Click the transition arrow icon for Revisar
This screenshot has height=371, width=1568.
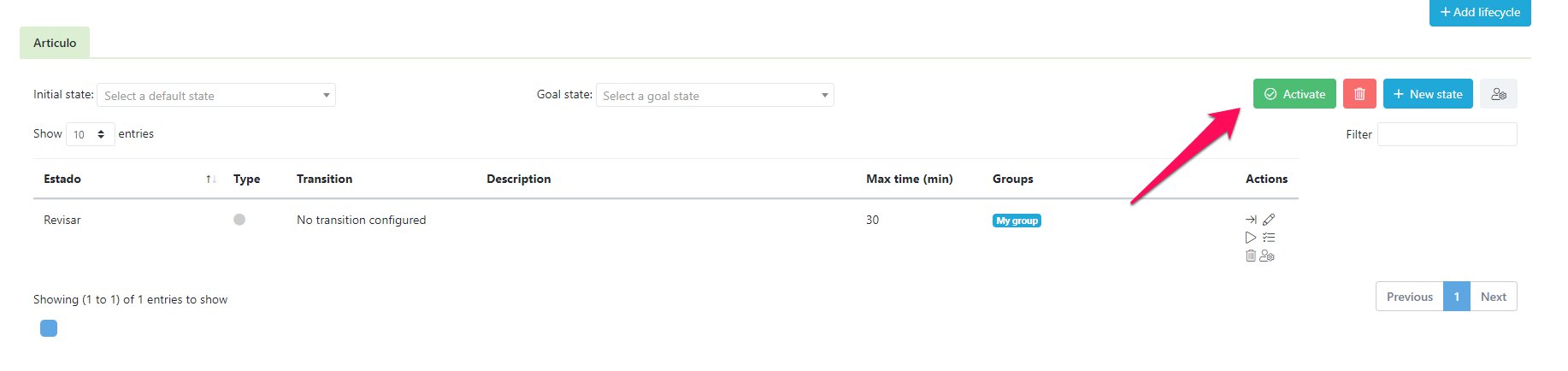(x=1251, y=220)
